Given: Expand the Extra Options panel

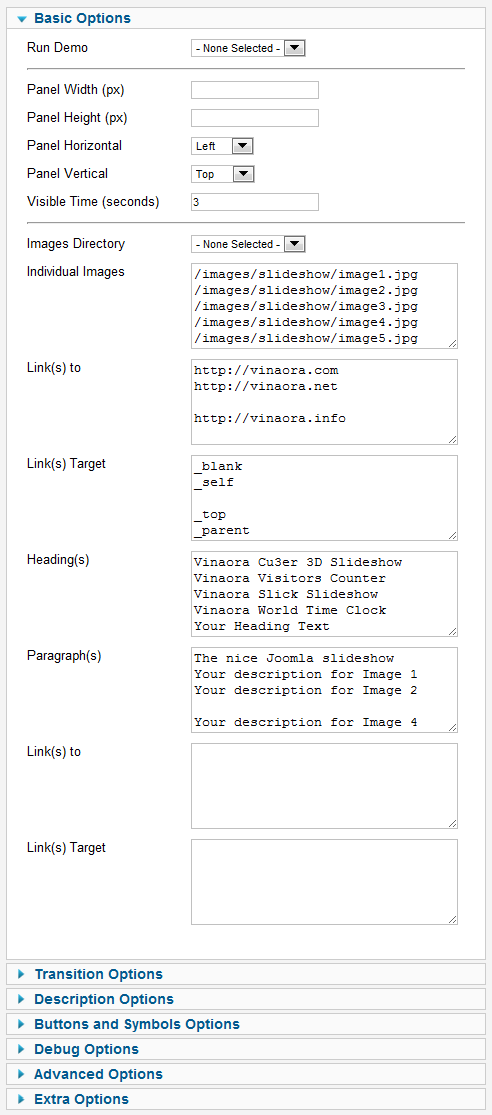Looking at the screenshot, I should click(81, 1099).
